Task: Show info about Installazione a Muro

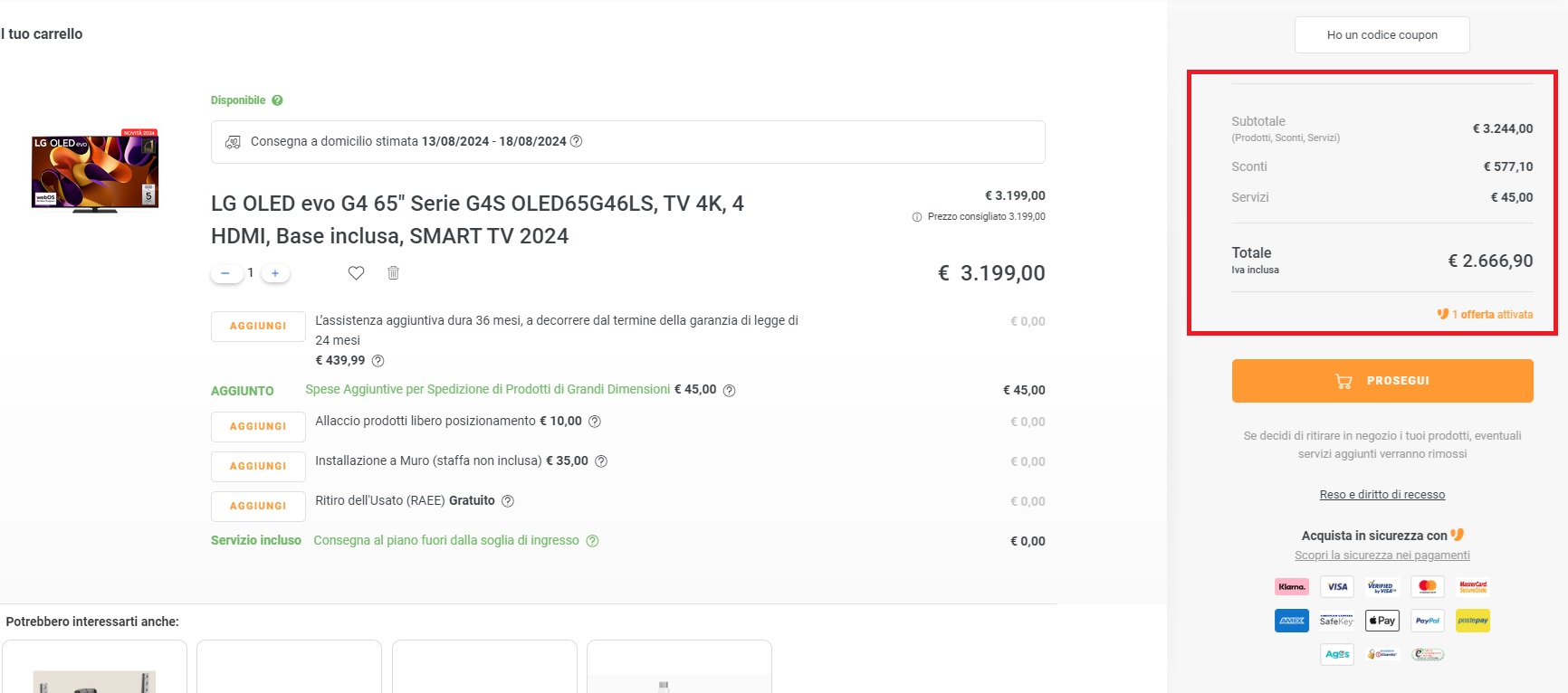Action: click(x=601, y=461)
